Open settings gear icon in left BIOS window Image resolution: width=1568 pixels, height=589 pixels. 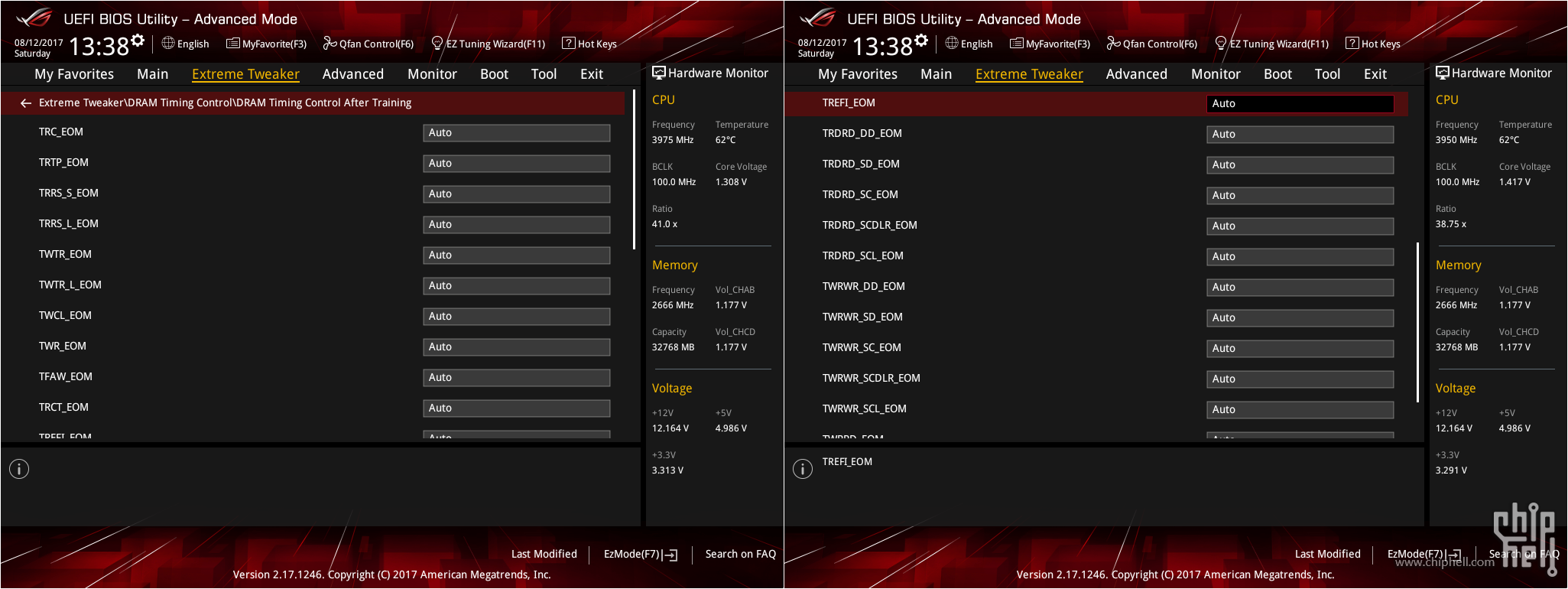138,41
